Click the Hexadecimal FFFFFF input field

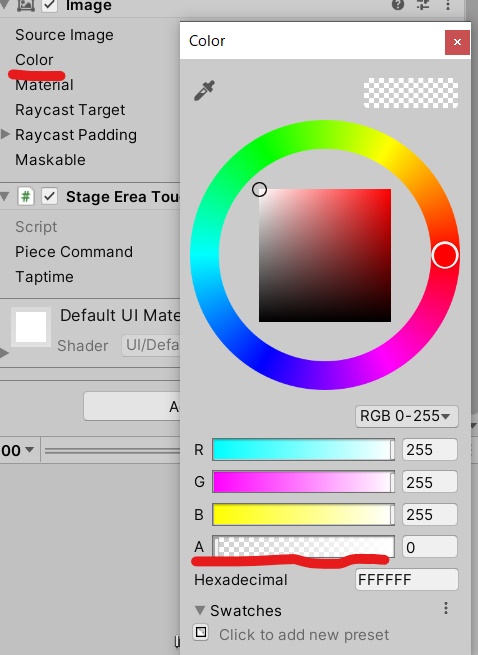coord(407,579)
